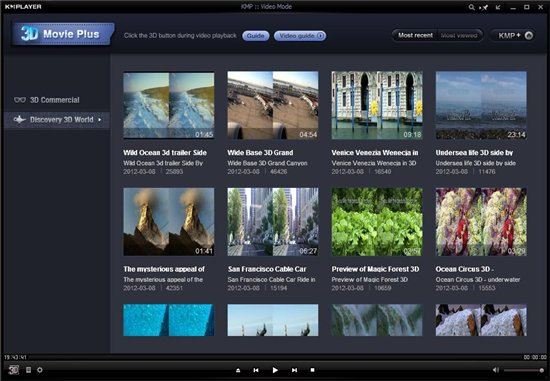Sort videos by Most recent
Image resolution: width=550 pixels, height=381 pixels.
[x=415, y=35]
